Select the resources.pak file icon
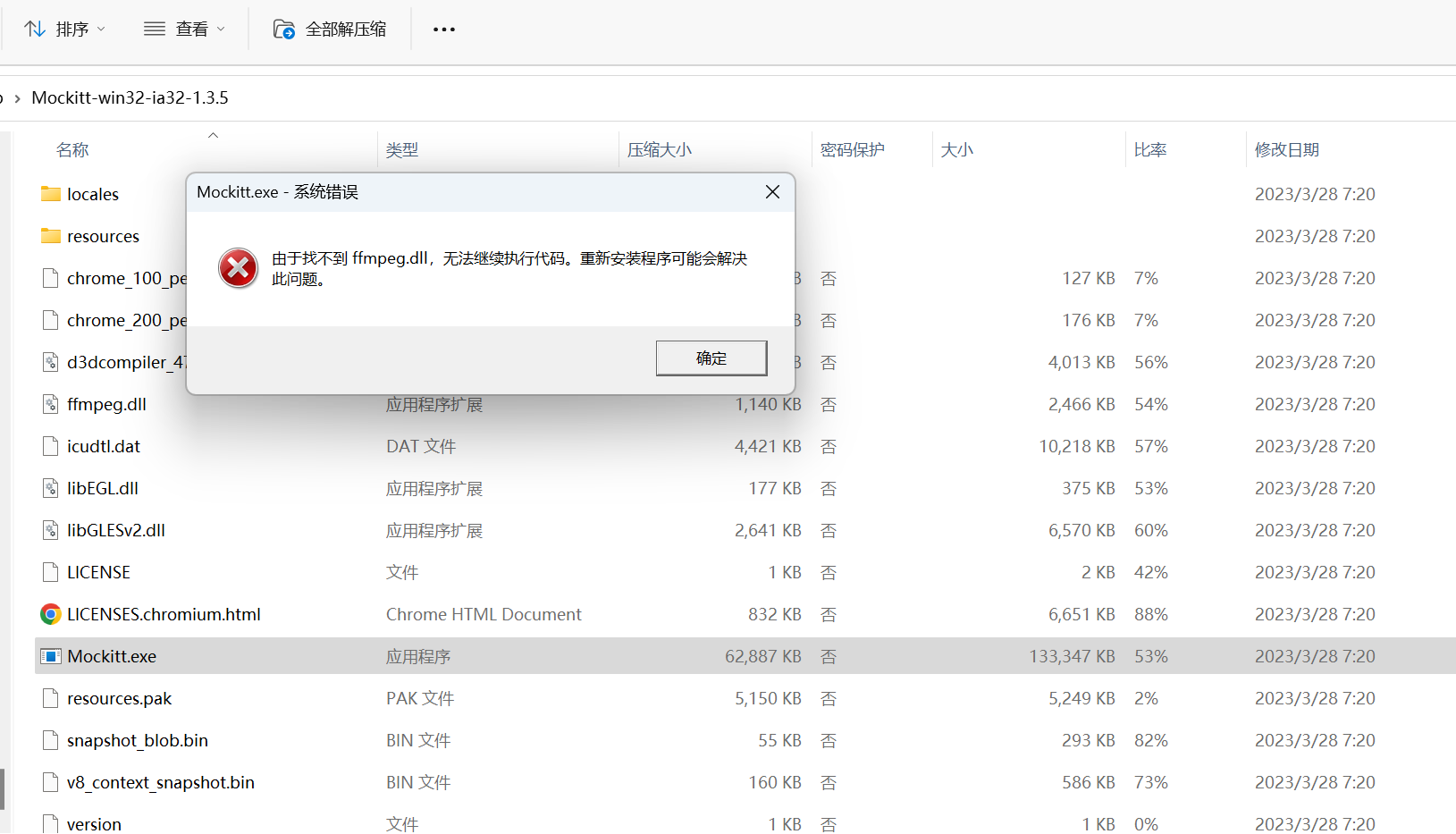The width and height of the screenshot is (1456, 834). point(51,698)
